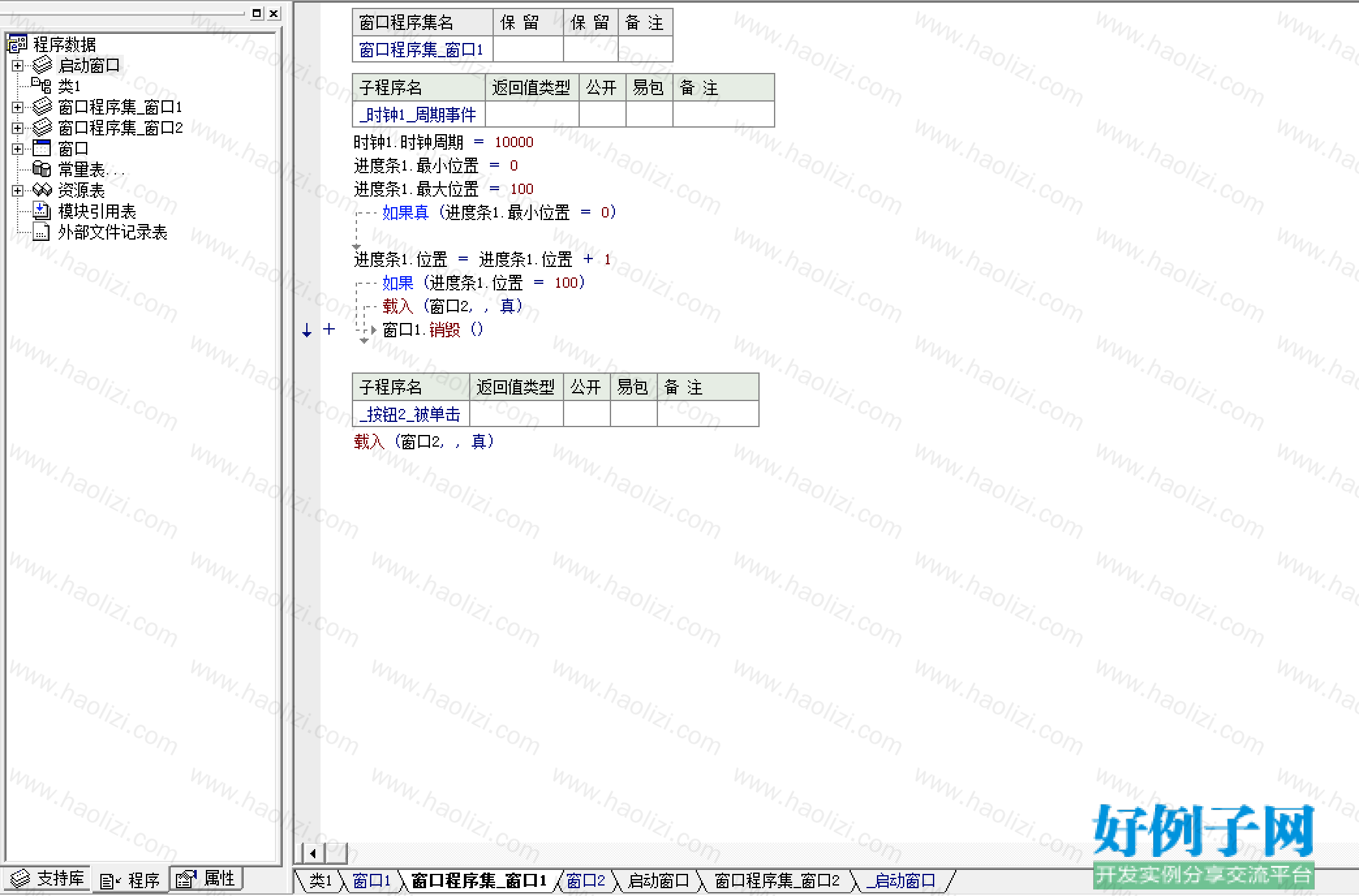Image resolution: width=1359 pixels, height=896 pixels.
Task: Click 进度条1.位置 + 1 increment line
Action: click(x=483, y=259)
